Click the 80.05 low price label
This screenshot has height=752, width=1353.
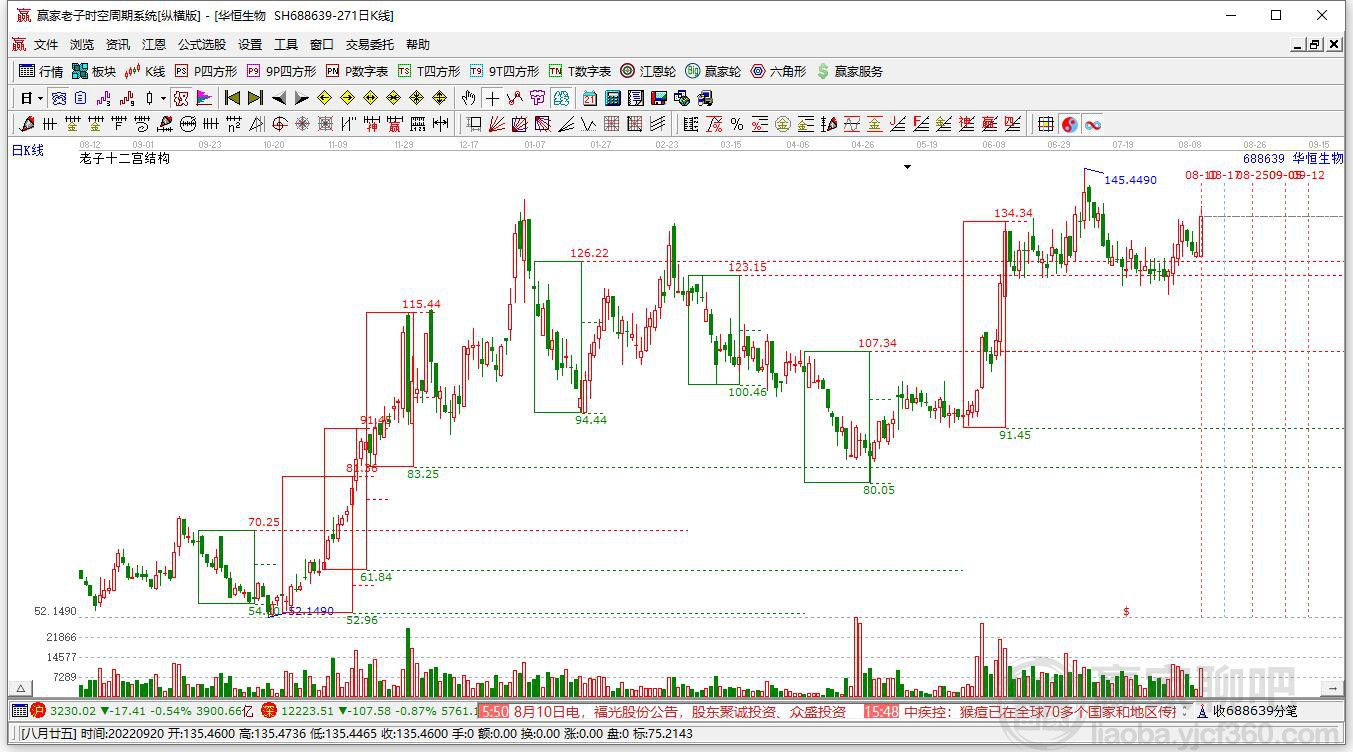(x=880, y=490)
